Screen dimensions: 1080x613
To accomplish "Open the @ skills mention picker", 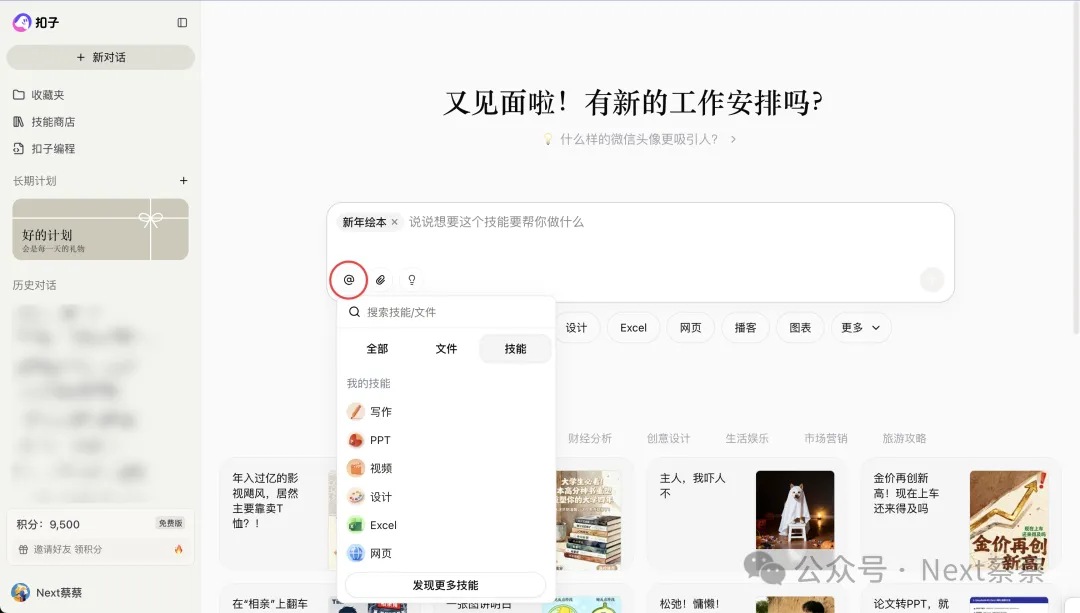I will (348, 280).
